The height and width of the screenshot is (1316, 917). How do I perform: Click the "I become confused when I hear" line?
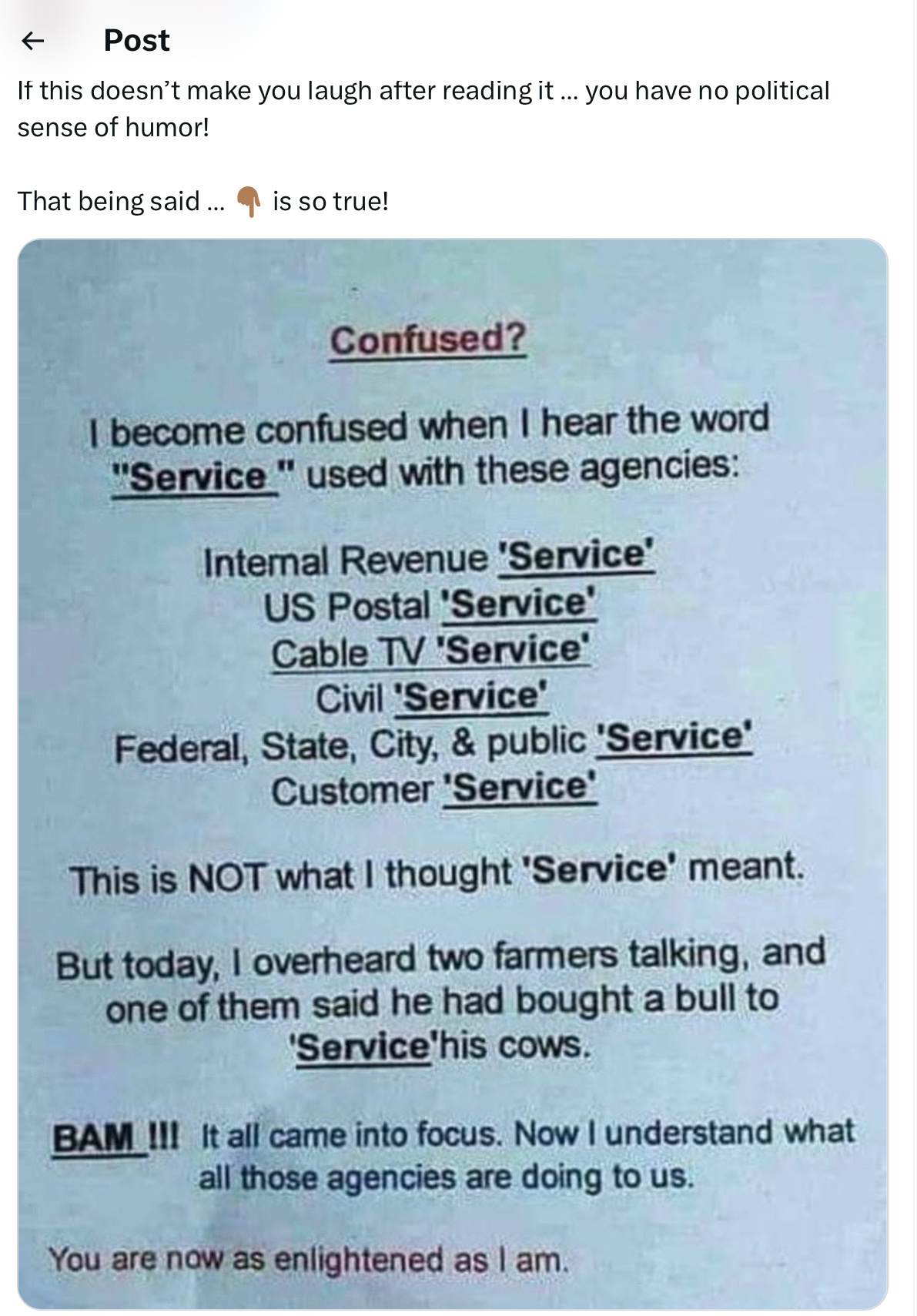[x=429, y=425]
